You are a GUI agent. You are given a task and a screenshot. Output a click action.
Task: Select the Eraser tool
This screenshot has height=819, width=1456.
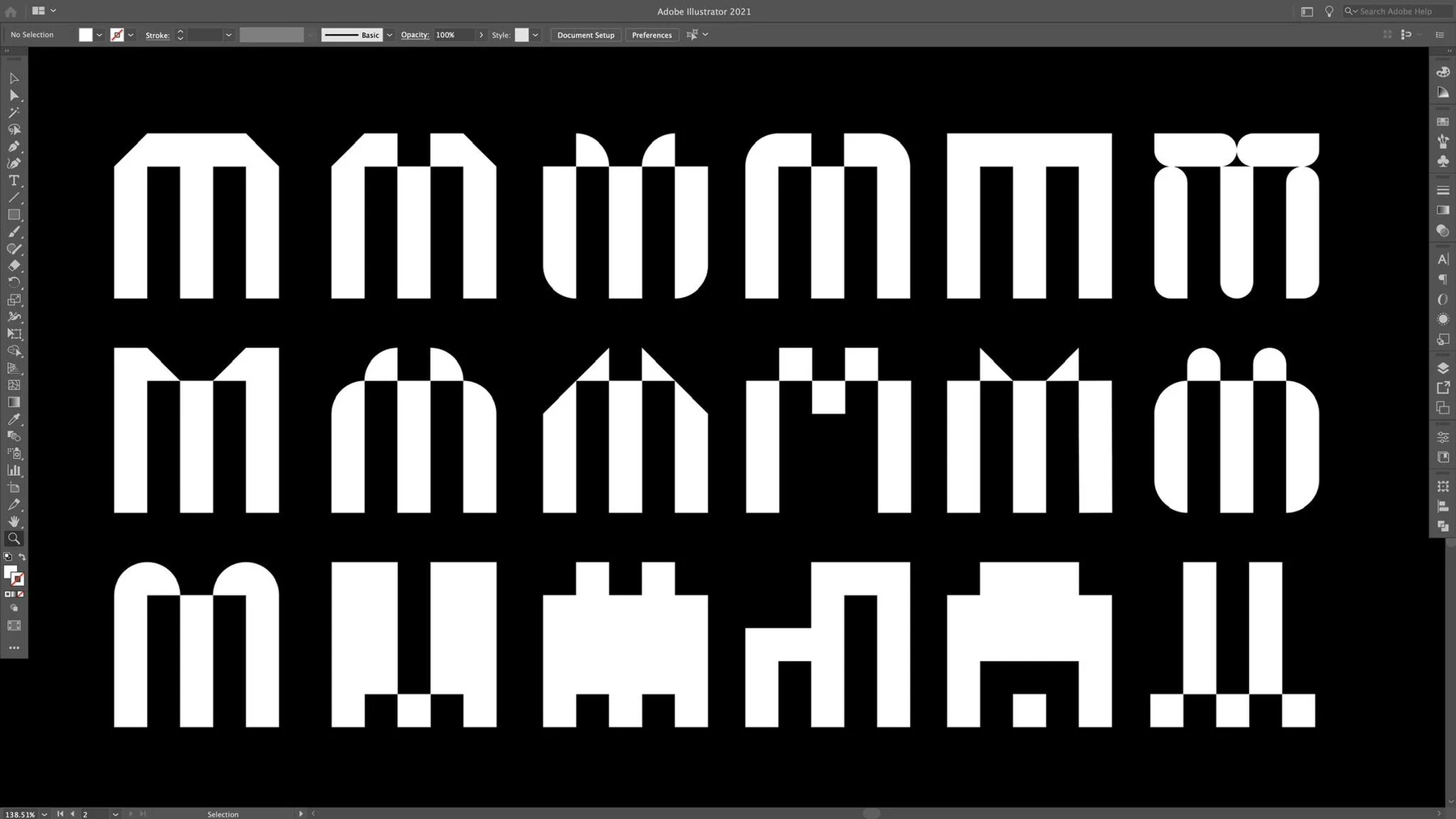click(x=14, y=265)
